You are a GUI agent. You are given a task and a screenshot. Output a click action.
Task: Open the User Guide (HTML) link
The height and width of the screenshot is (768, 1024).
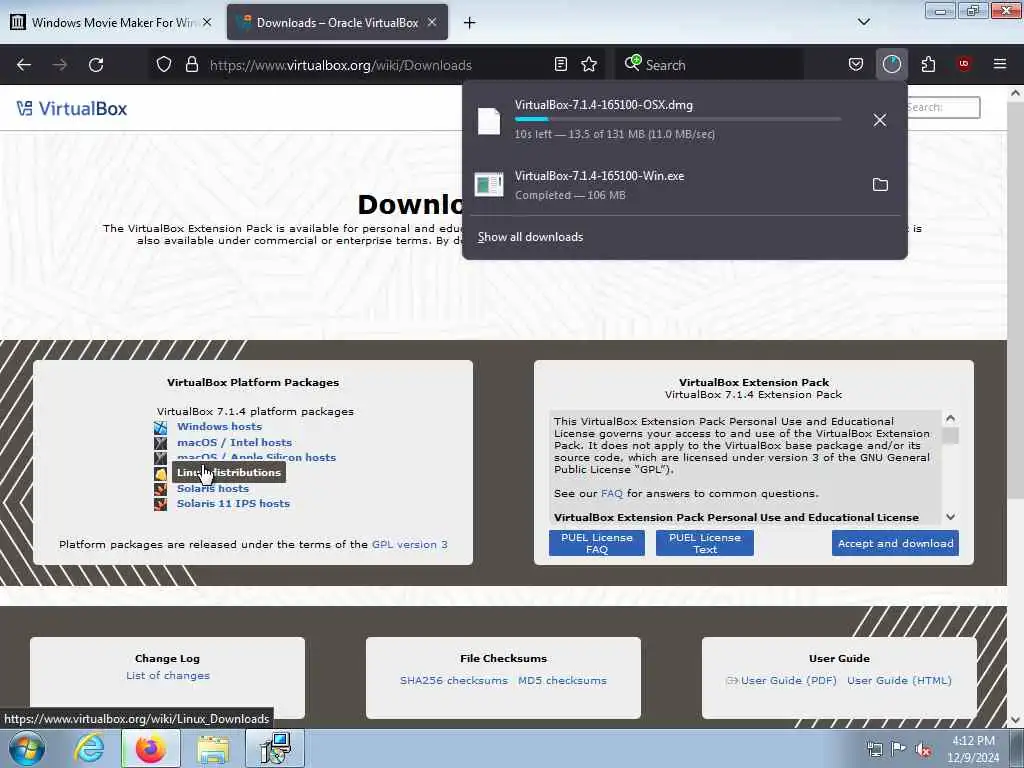[x=899, y=680]
